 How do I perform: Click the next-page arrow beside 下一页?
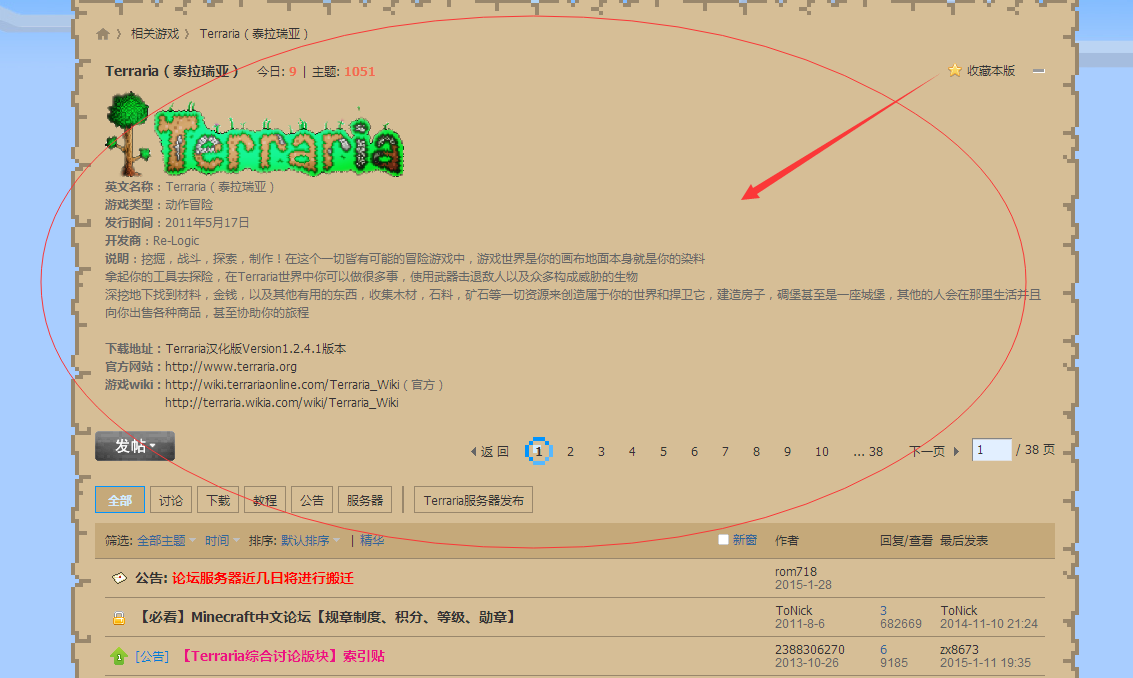point(956,451)
